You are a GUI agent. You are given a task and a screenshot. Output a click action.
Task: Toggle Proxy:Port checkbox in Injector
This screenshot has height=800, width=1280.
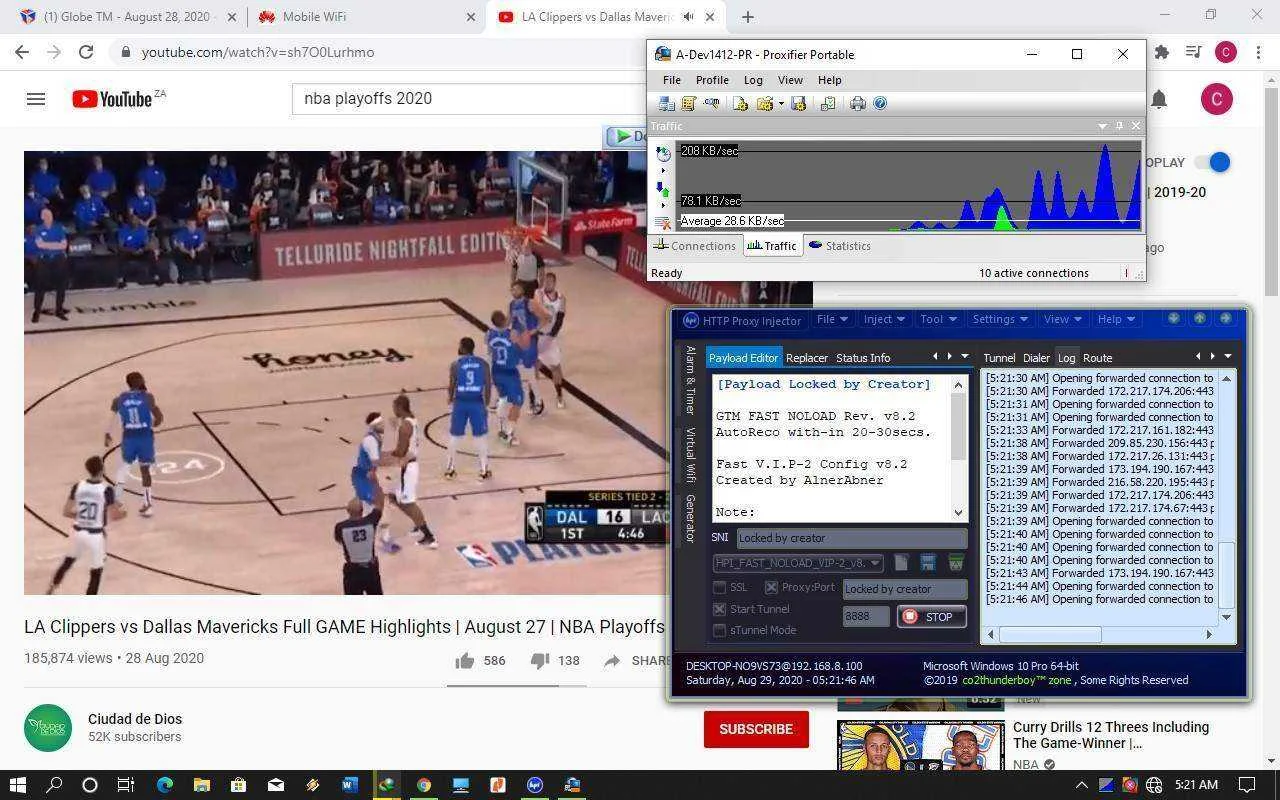[x=771, y=587]
